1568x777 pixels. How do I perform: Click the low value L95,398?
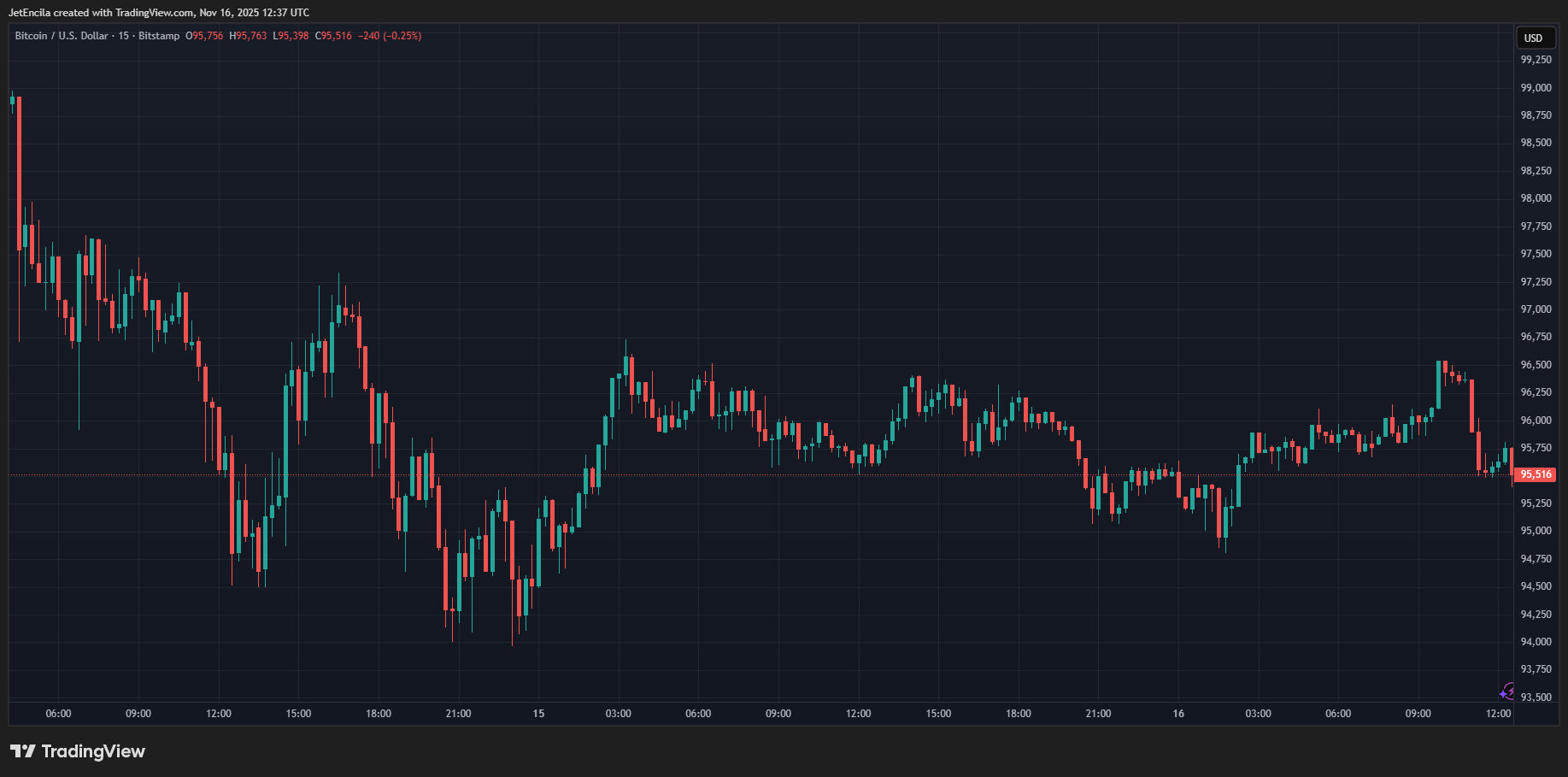pyautogui.click(x=291, y=36)
